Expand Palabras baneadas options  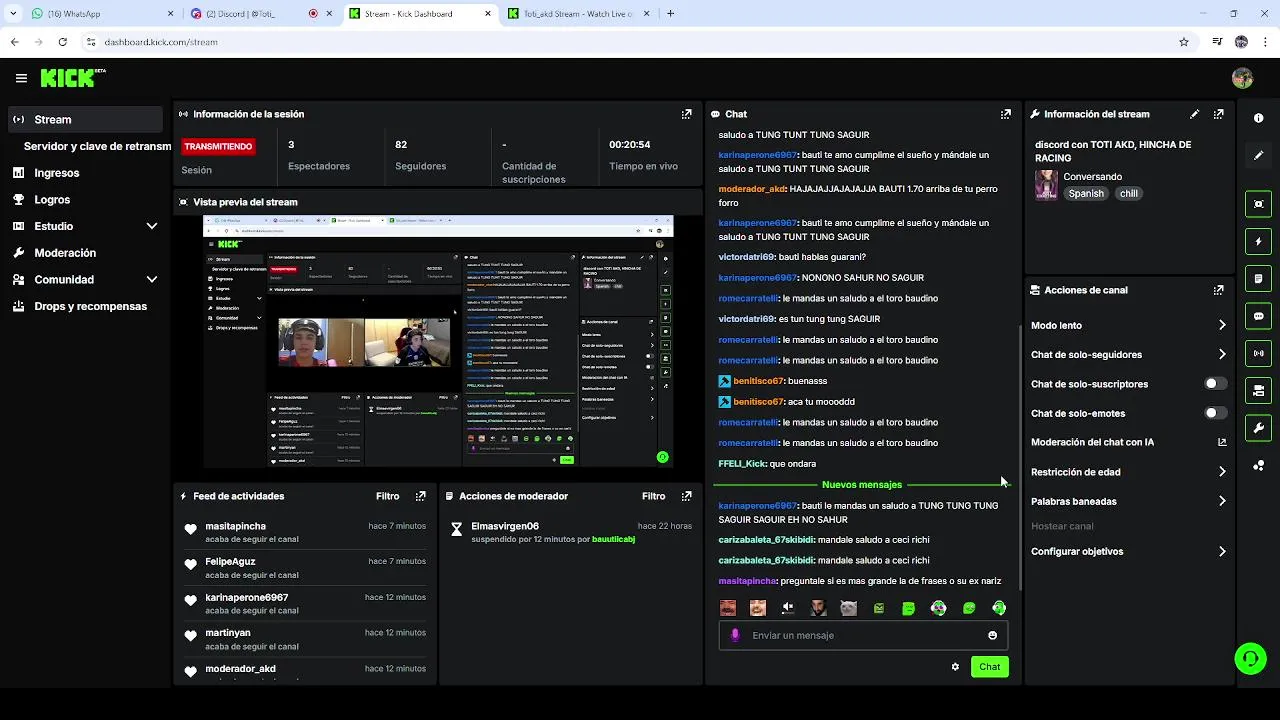[1222, 501]
